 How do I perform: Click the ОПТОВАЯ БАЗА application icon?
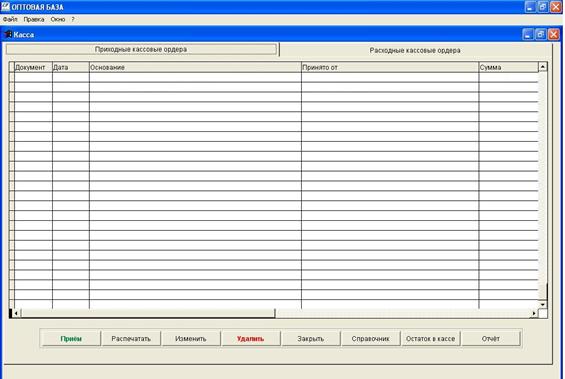click(x=5, y=6)
